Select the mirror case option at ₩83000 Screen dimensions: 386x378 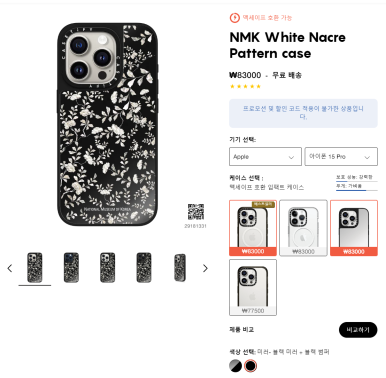[x=354, y=228]
